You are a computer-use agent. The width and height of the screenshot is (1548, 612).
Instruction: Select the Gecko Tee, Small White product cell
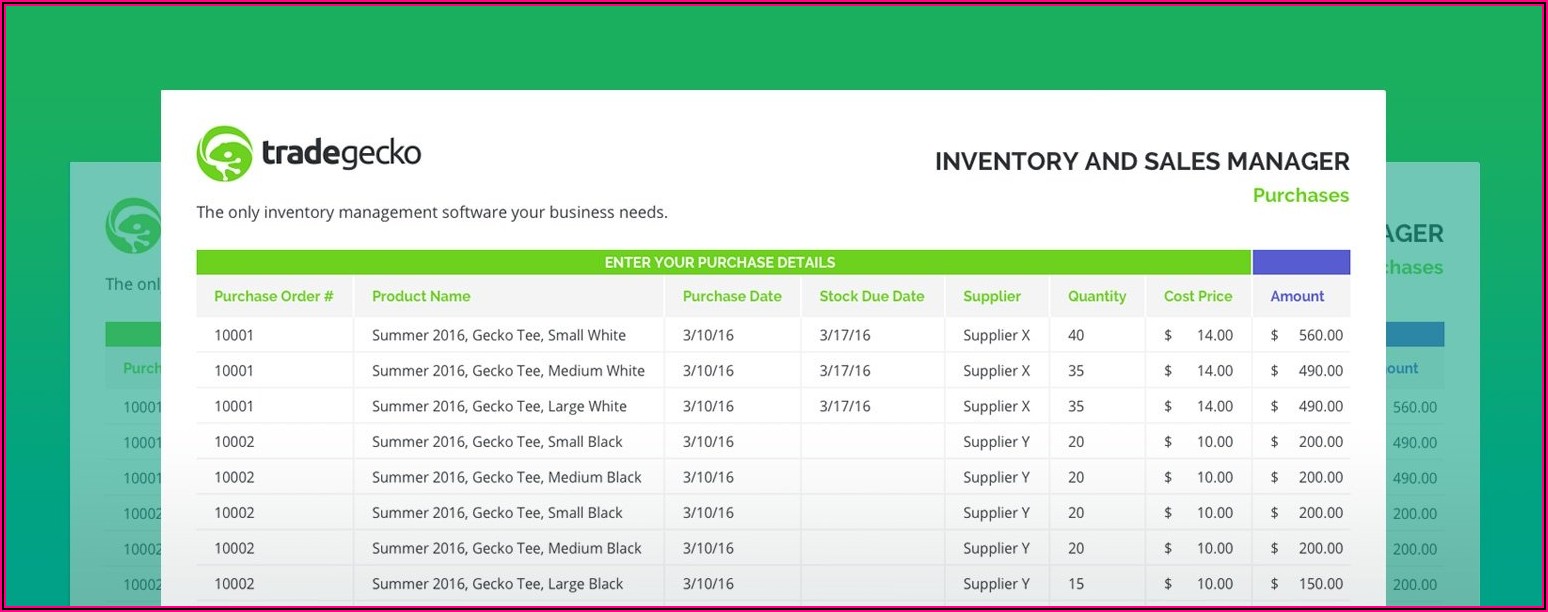(x=499, y=335)
